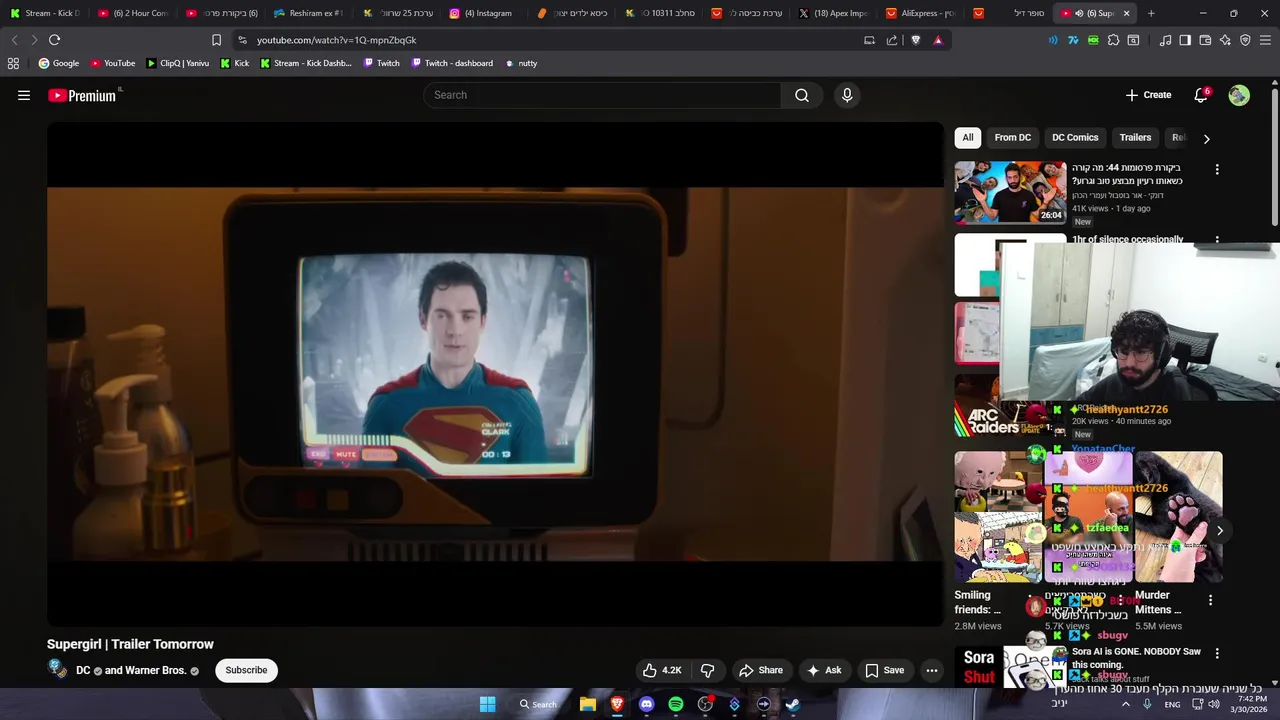Image resolution: width=1280 pixels, height=720 pixels.
Task: Open the account avatar menu
Action: pyautogui.click(x=1239, y=95)
